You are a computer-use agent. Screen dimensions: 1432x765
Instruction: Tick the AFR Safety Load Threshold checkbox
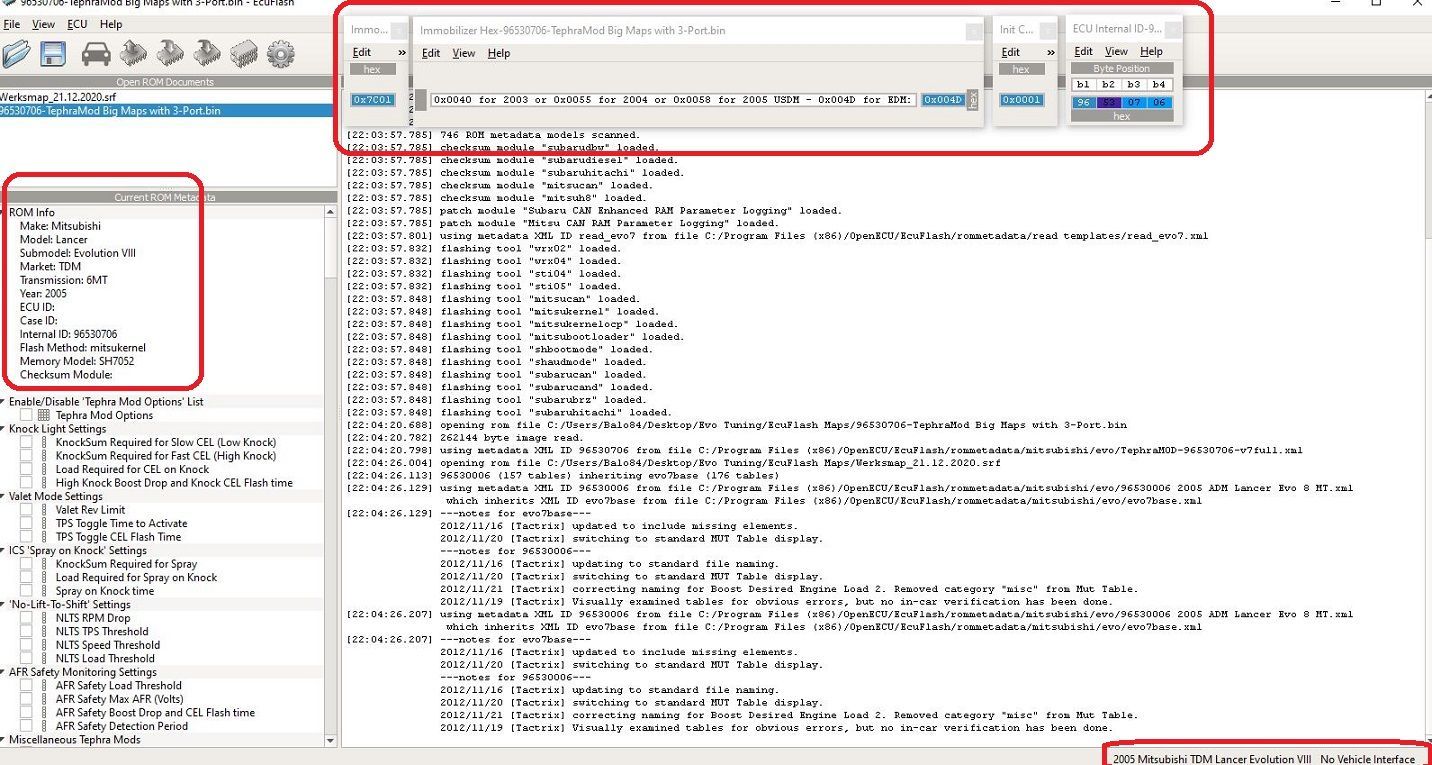[x=26, y=686]
